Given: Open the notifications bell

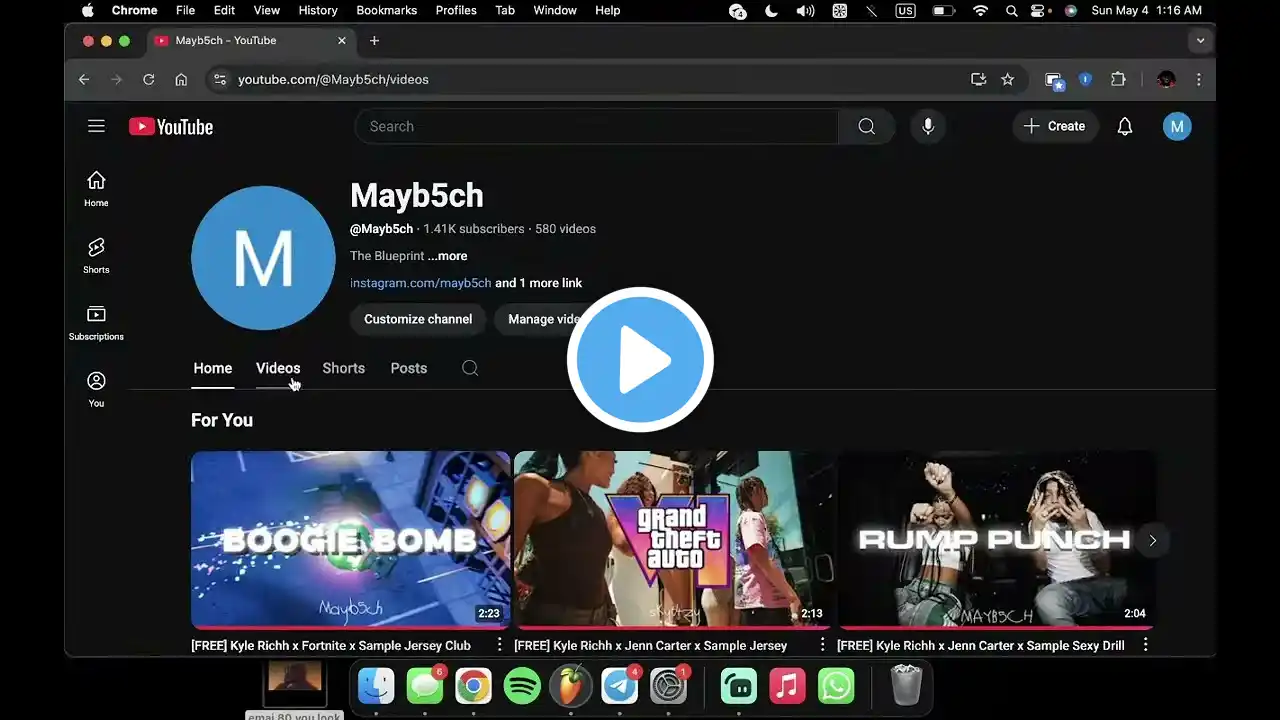Looking at the screenshot, I should pyautogui.click(x=1125, y=126).
